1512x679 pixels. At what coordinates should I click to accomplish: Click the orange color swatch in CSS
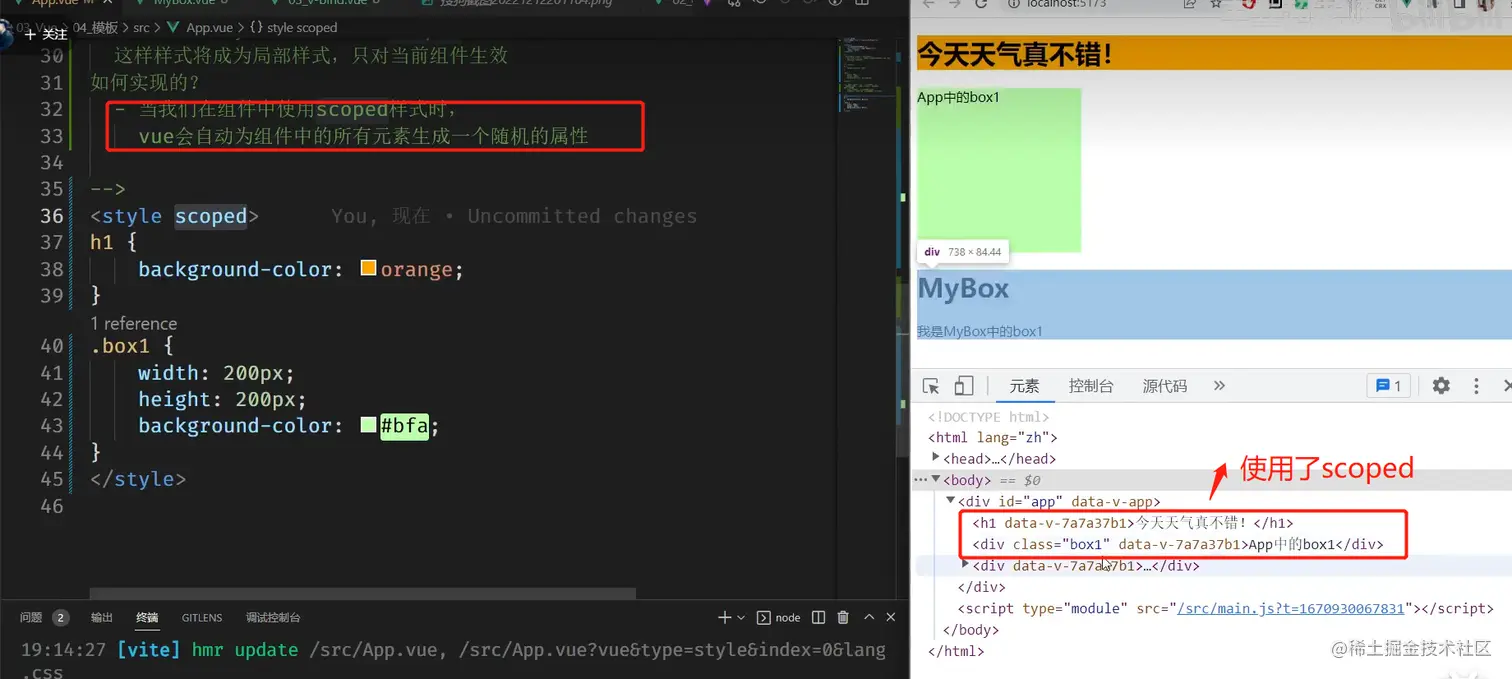click(x=368, y=268)
